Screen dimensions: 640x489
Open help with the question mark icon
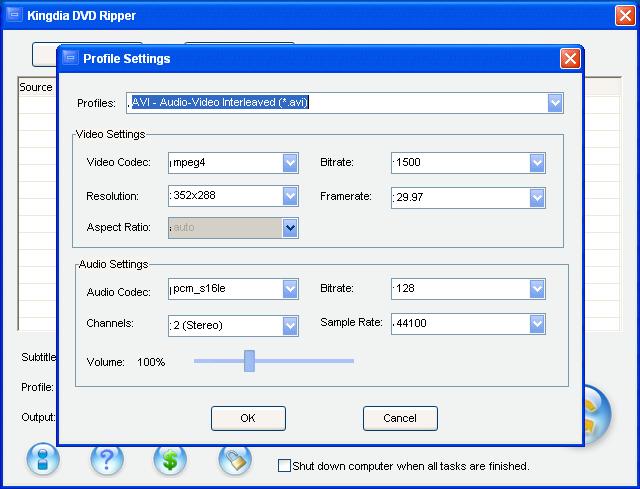107,460
